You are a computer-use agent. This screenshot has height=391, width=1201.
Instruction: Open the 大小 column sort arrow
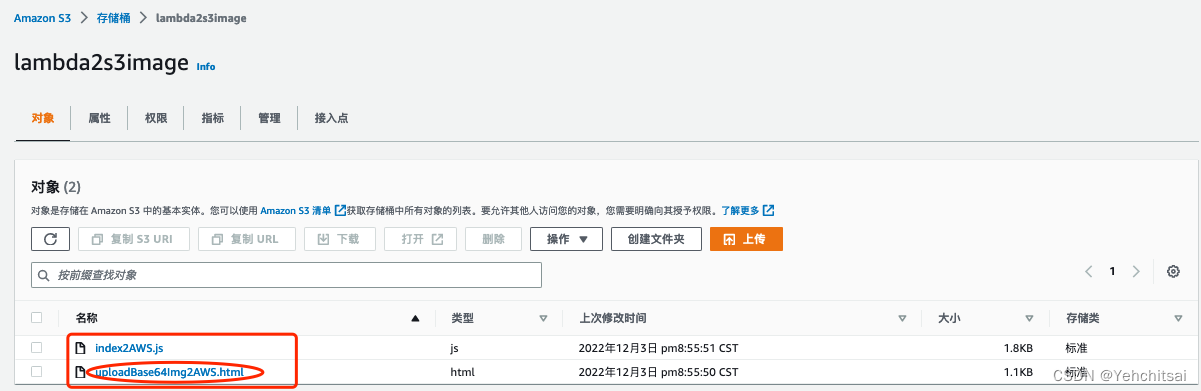(1028, 318)
